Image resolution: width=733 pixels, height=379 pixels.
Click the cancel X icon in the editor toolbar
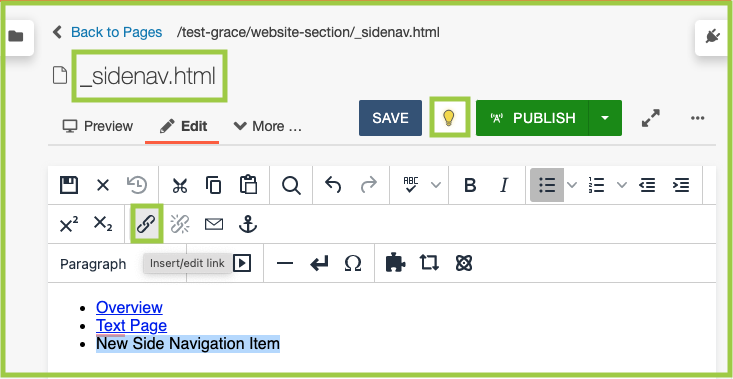pyautogui.click(x=102, y=186)
